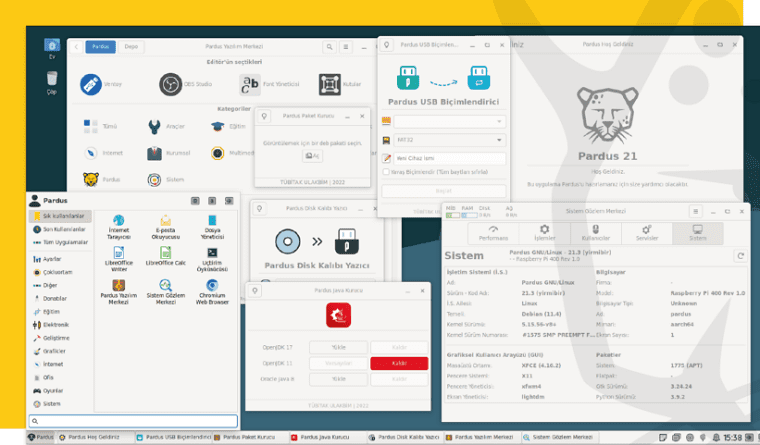Launch Chromium Web Browser from menu
This screenshot has height=445, width=760.
point(212,292)
